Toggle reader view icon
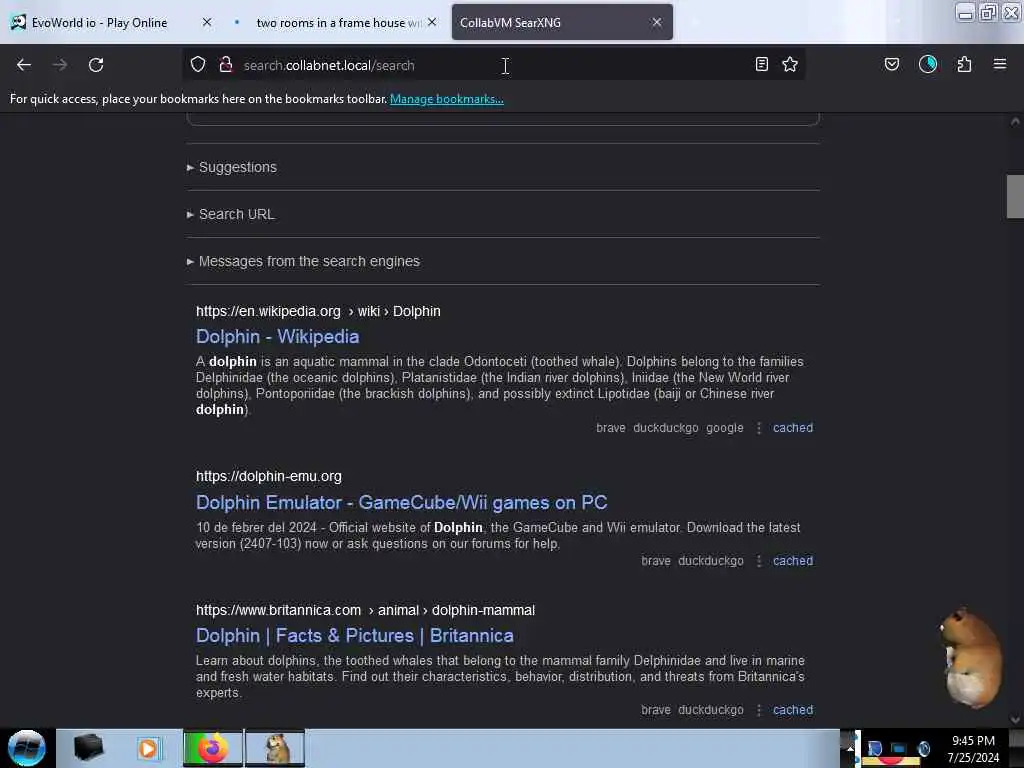 point(761,64)
